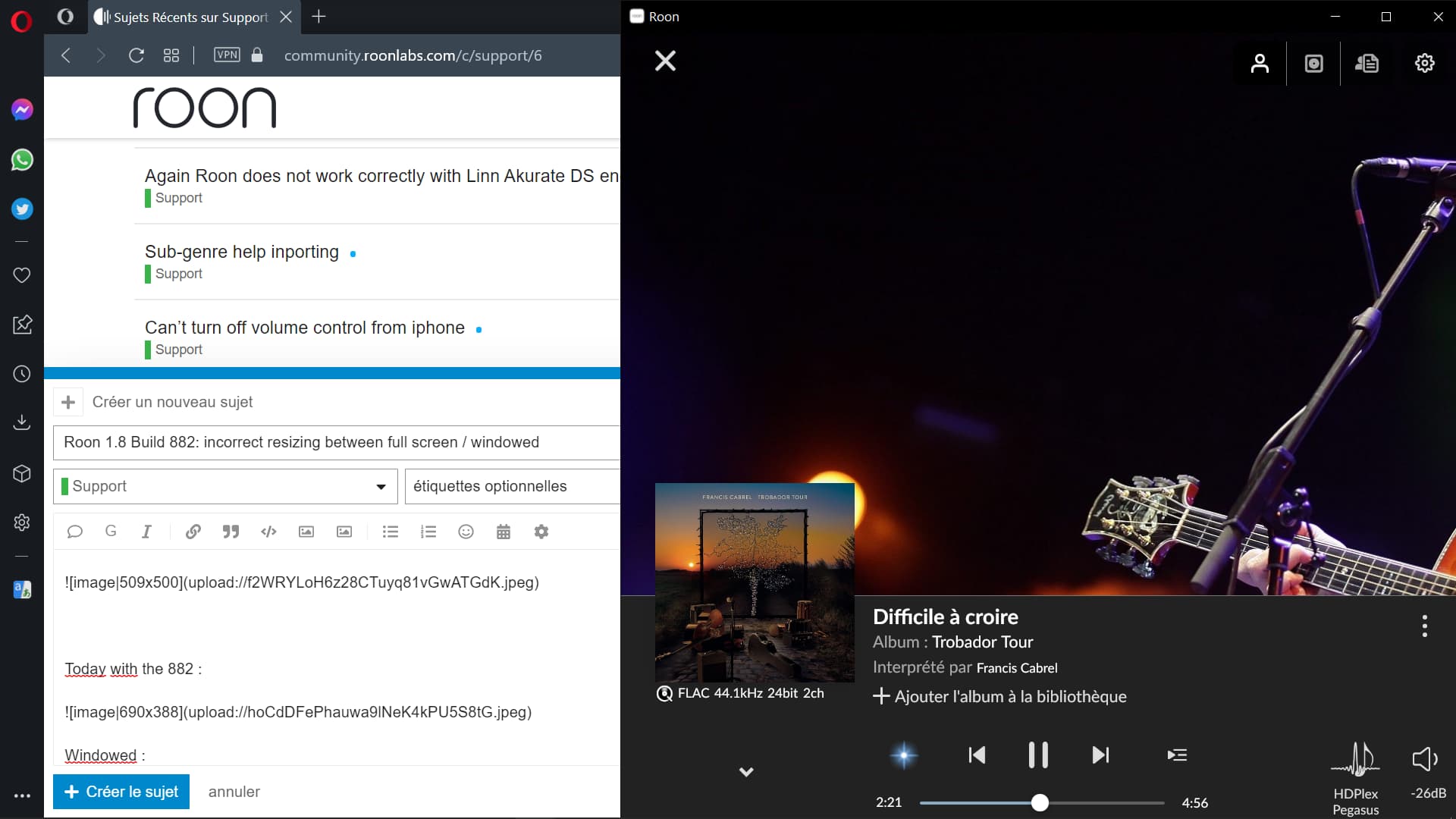Open Twitter in Opera sidebar
1456x819 pixels.
pyautogui.click(x=22, y=209)
